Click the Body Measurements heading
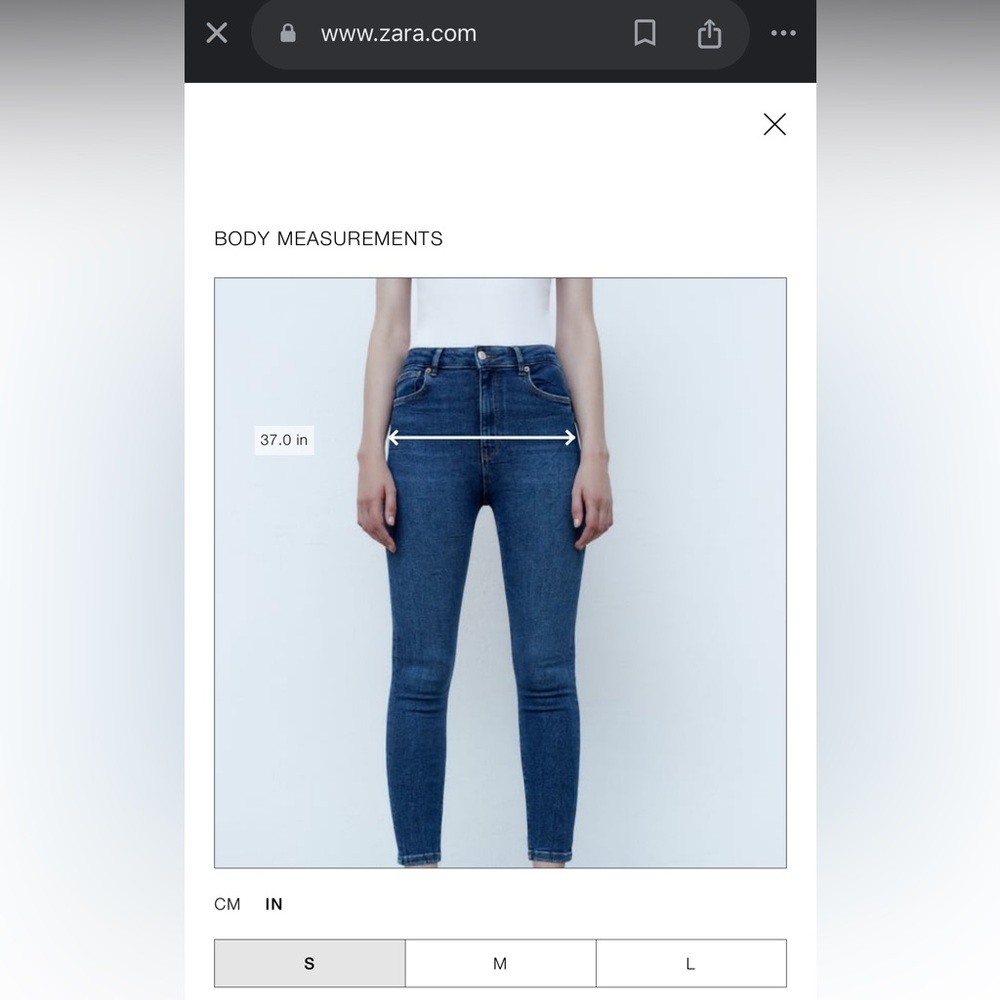The height and width of the screenshot is (1000, 1000). (328, 239)
